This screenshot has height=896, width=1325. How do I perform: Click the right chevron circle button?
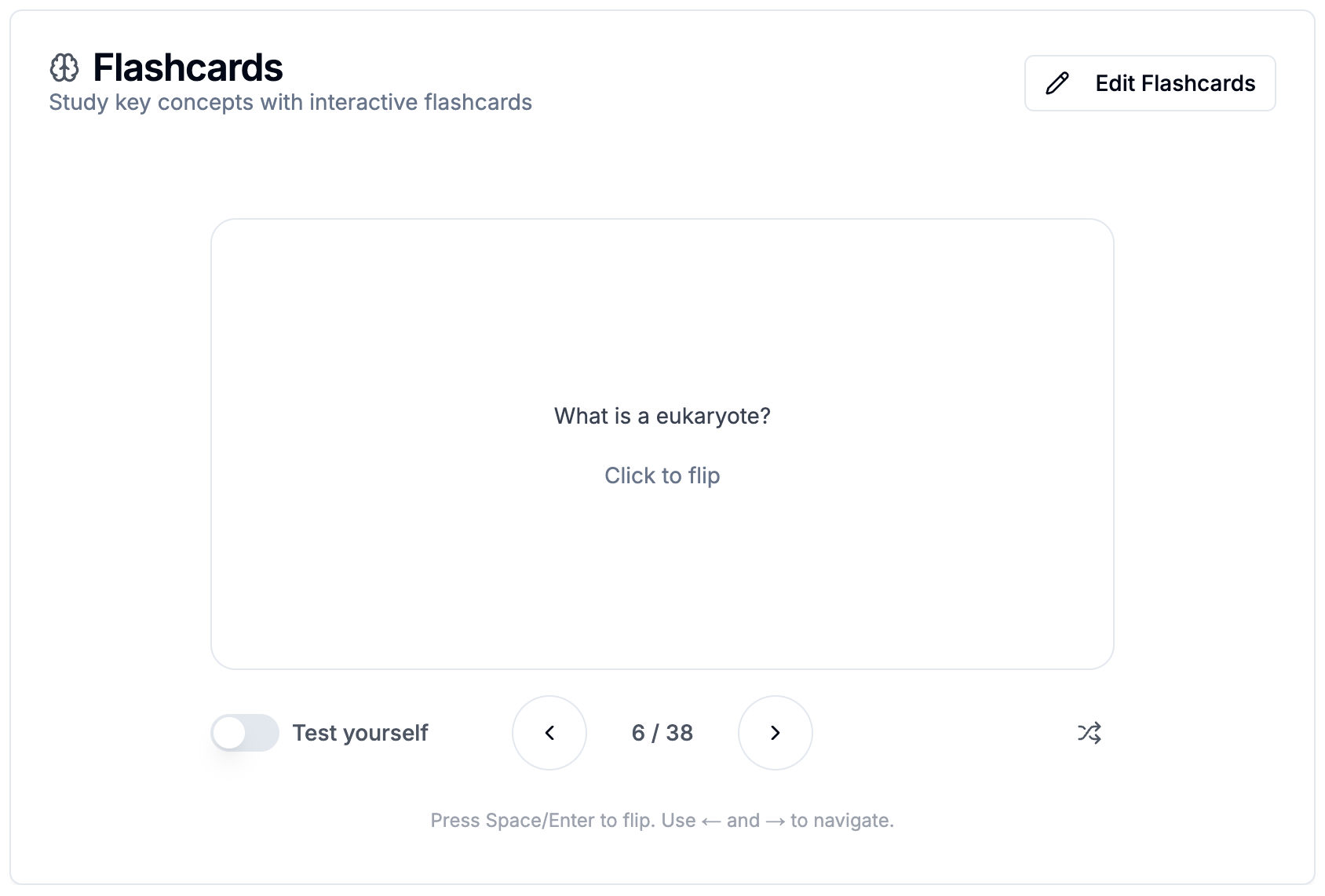[776, 733]
